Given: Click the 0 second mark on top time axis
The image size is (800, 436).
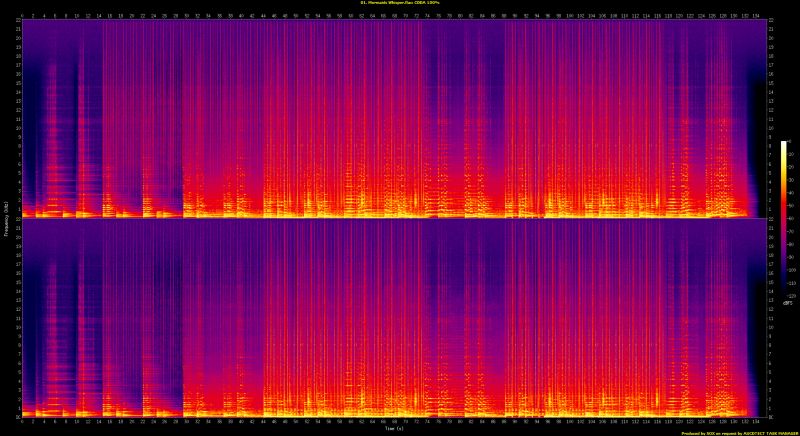Looking at the screenshot, I should [21, 16].
